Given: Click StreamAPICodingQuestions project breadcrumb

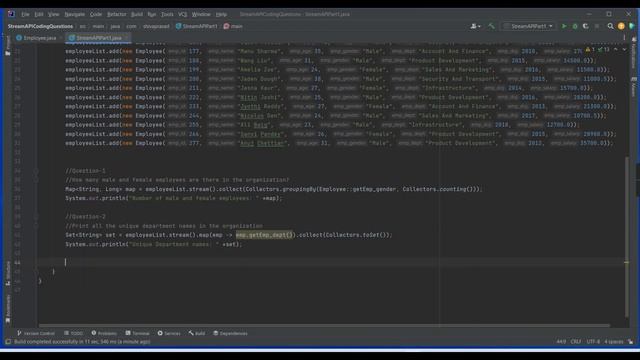Looking at the screenshot, I should point(40,26).
